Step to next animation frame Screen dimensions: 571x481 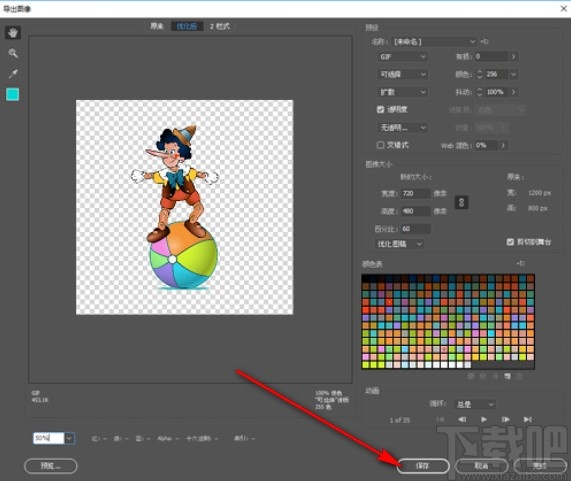[x=505, y=419]
